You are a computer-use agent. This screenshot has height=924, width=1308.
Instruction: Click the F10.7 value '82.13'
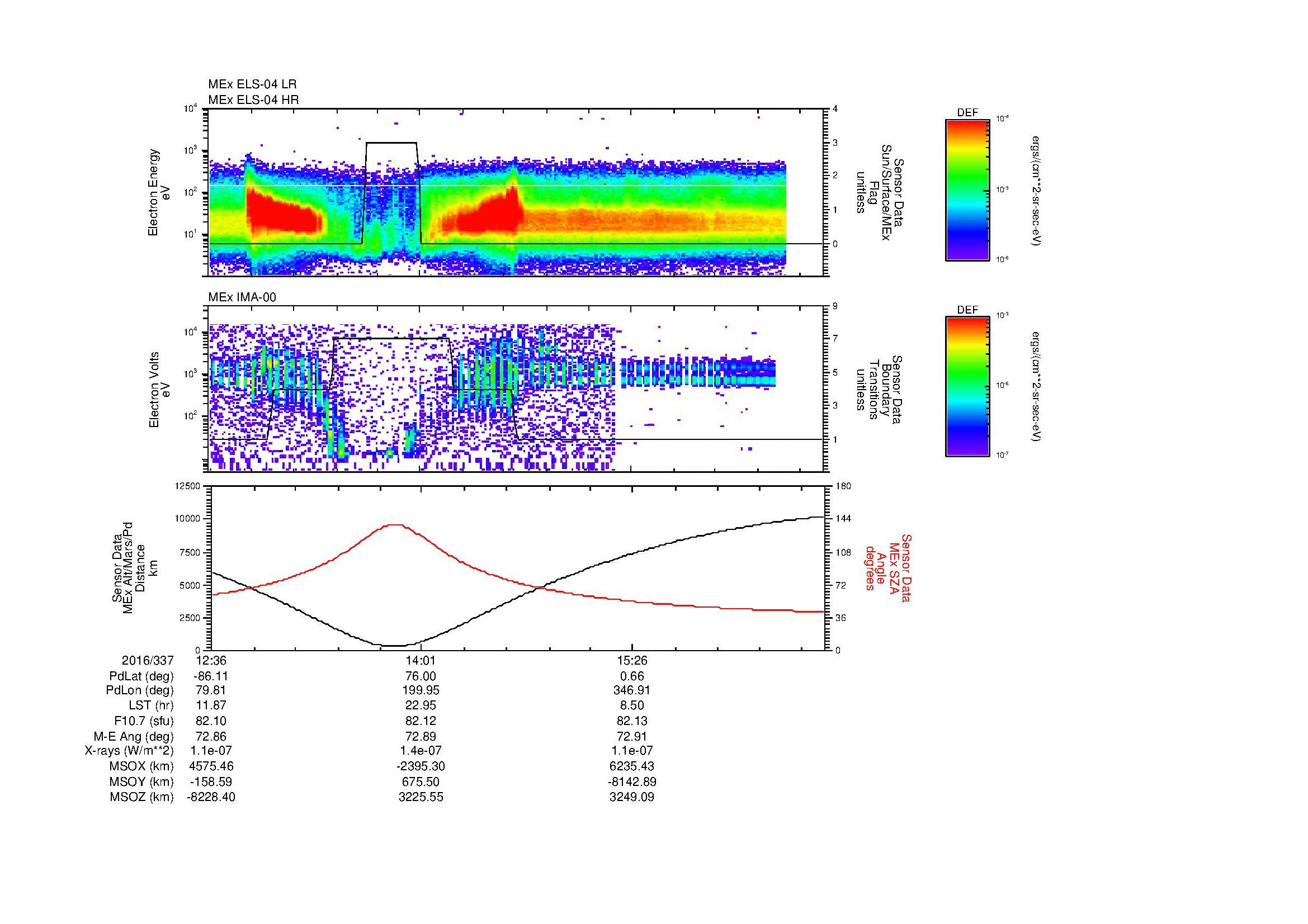(632, 721)
